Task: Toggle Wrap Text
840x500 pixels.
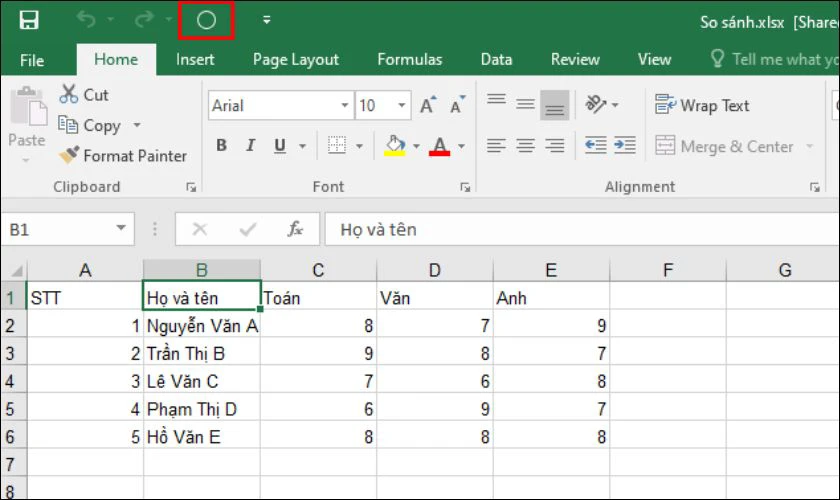Action: click(x=702, y=105)
